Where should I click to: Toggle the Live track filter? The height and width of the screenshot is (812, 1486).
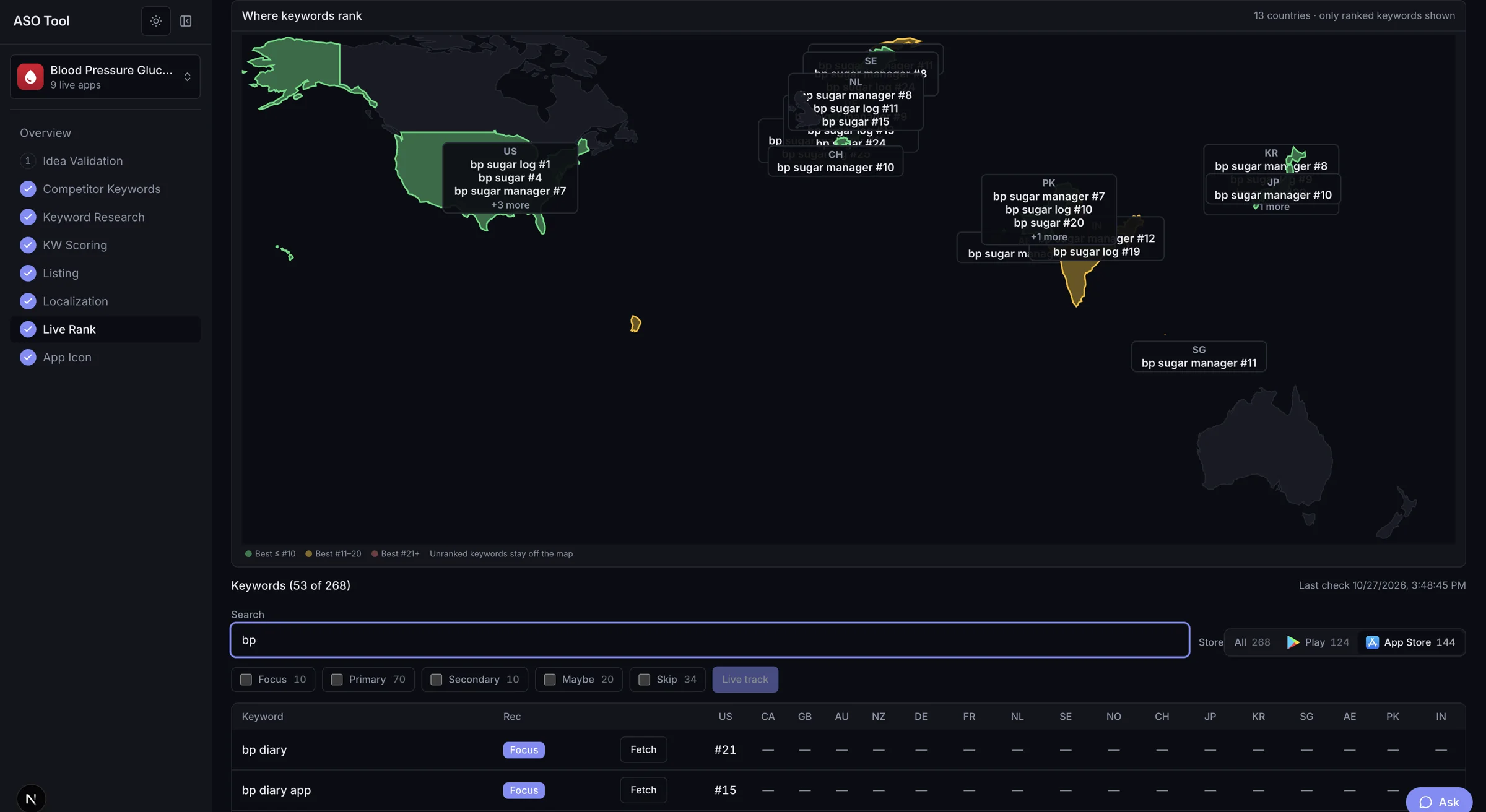[x=745, y=680]
